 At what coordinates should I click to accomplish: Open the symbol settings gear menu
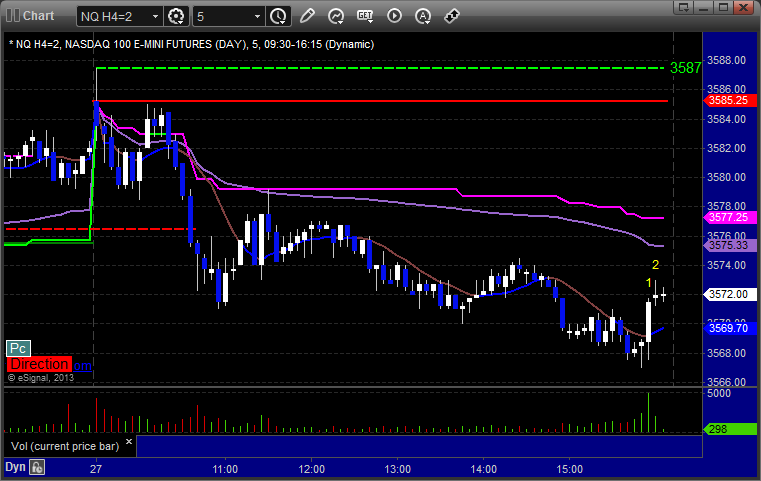(x=176, y=17)
